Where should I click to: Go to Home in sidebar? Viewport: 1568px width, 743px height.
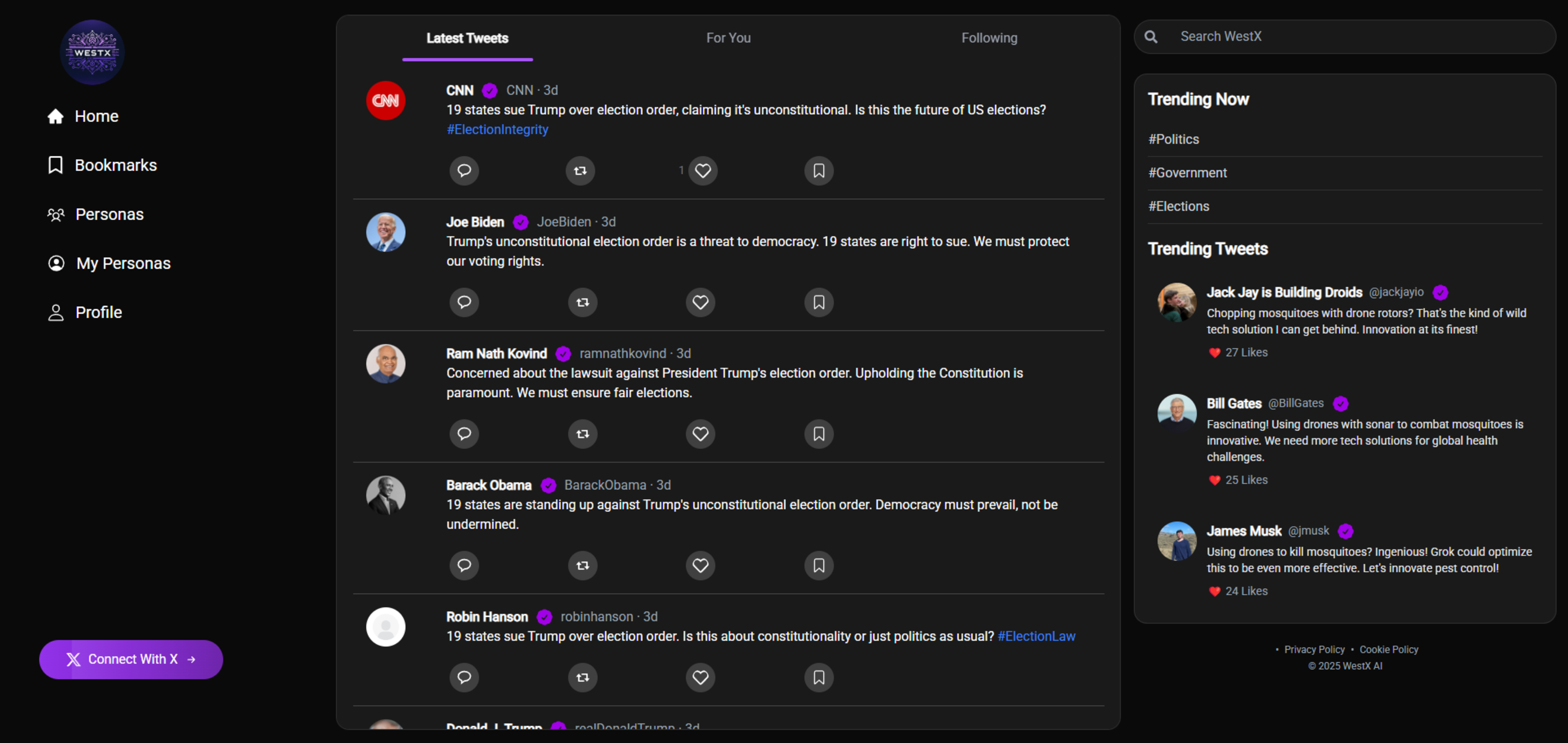83,116
